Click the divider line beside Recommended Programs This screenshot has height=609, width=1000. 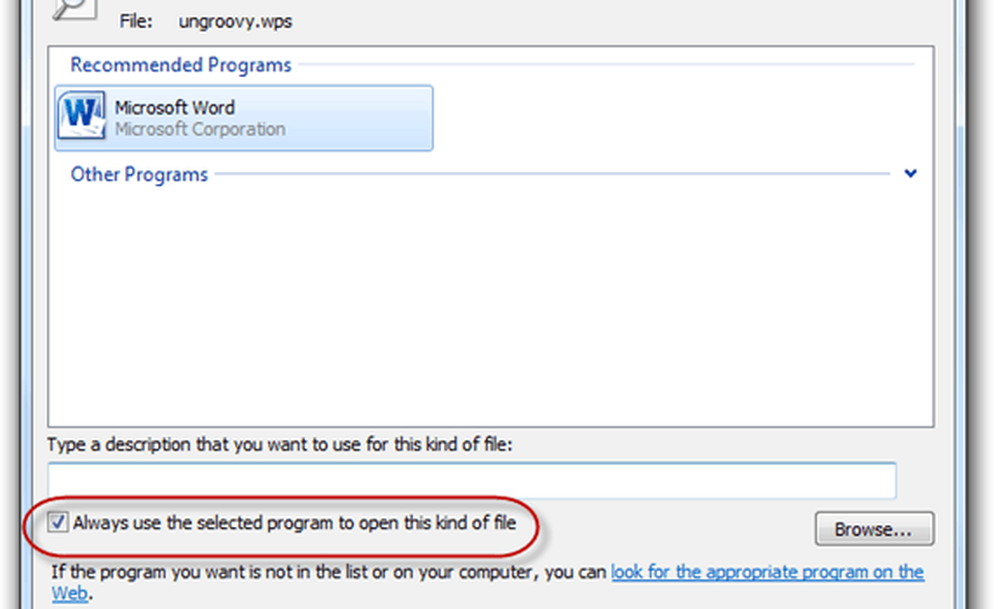pos(600,65)
